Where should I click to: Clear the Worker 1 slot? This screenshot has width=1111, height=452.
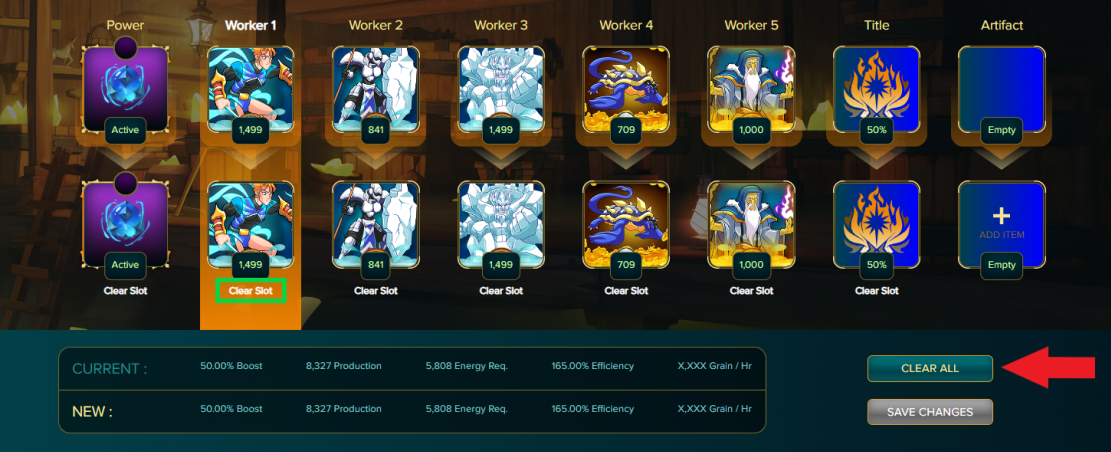click(x=251, y=290)
